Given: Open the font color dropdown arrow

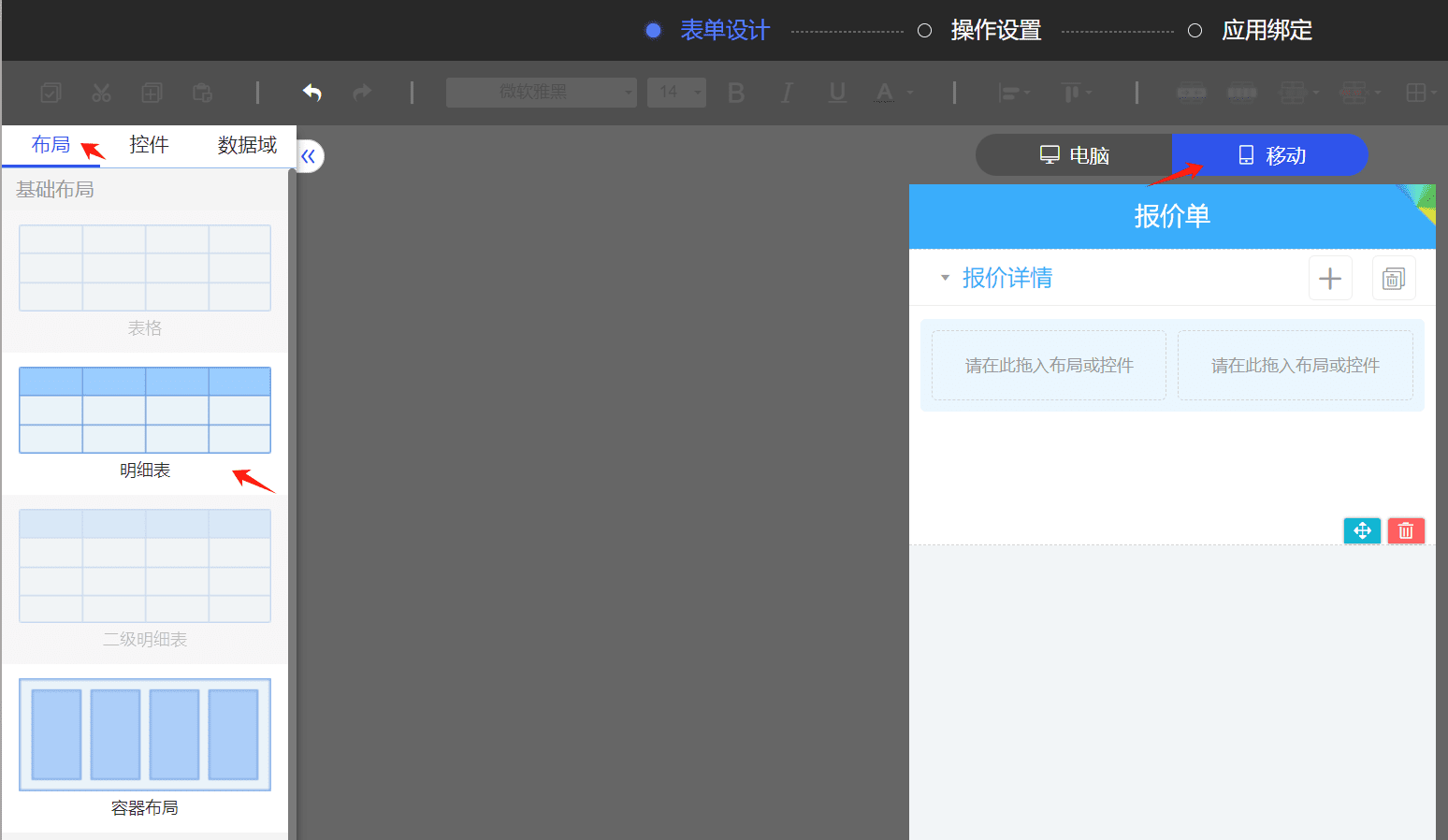Looking at the screenshot, I should pyautogui.click(x=909, y=93).
